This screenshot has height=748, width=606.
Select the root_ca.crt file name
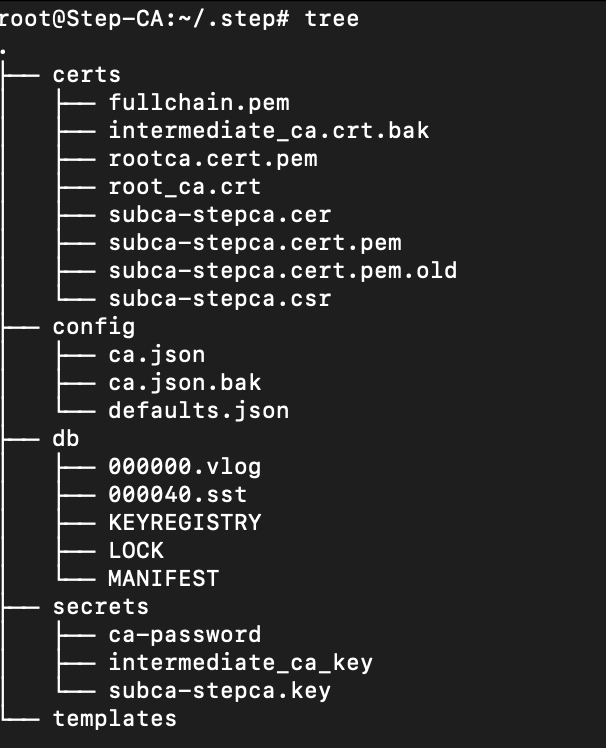(x=185, y=186)
